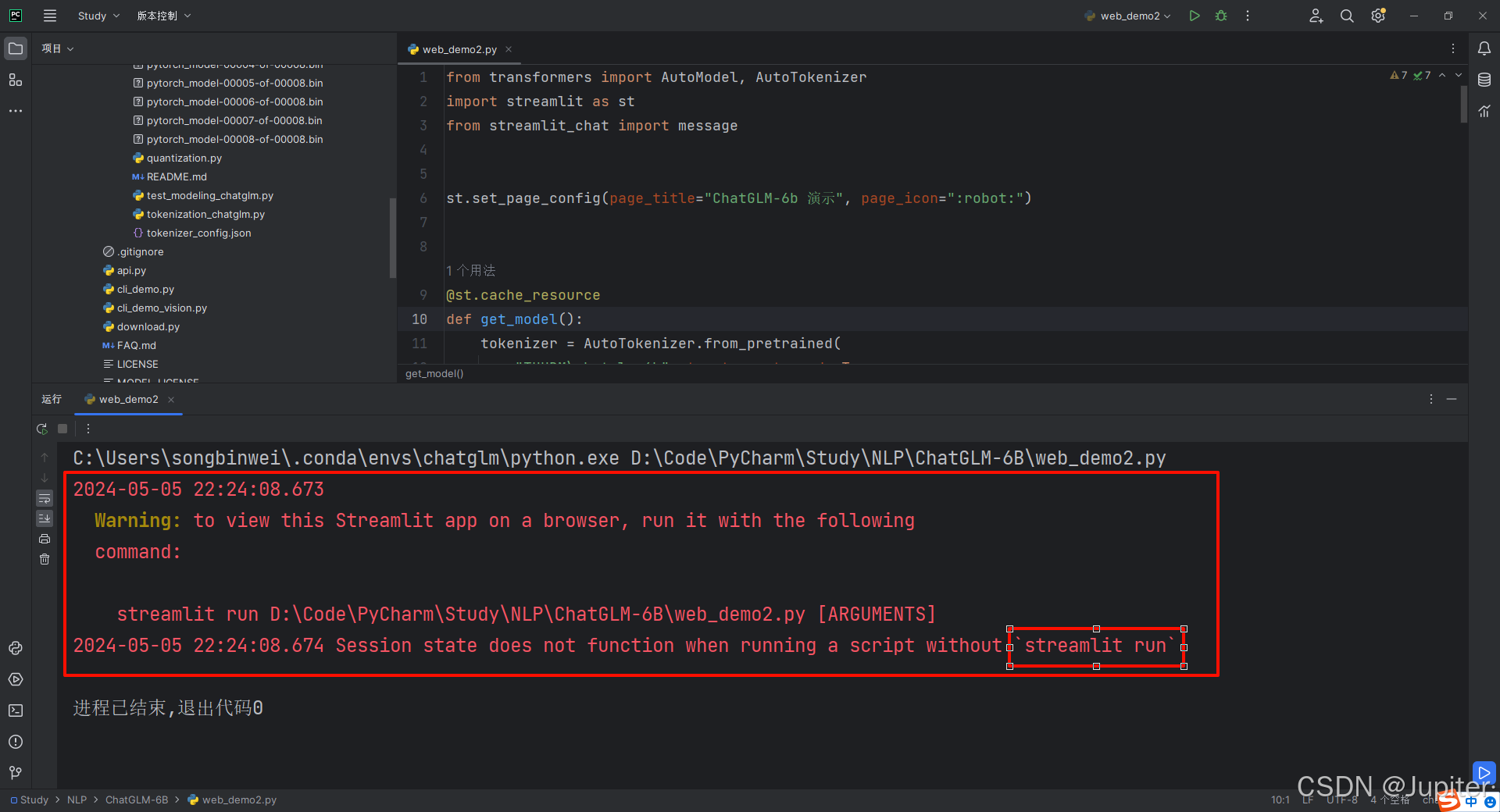Open Problems tool window
The image size is (1500, 812).
click(16, 742)
